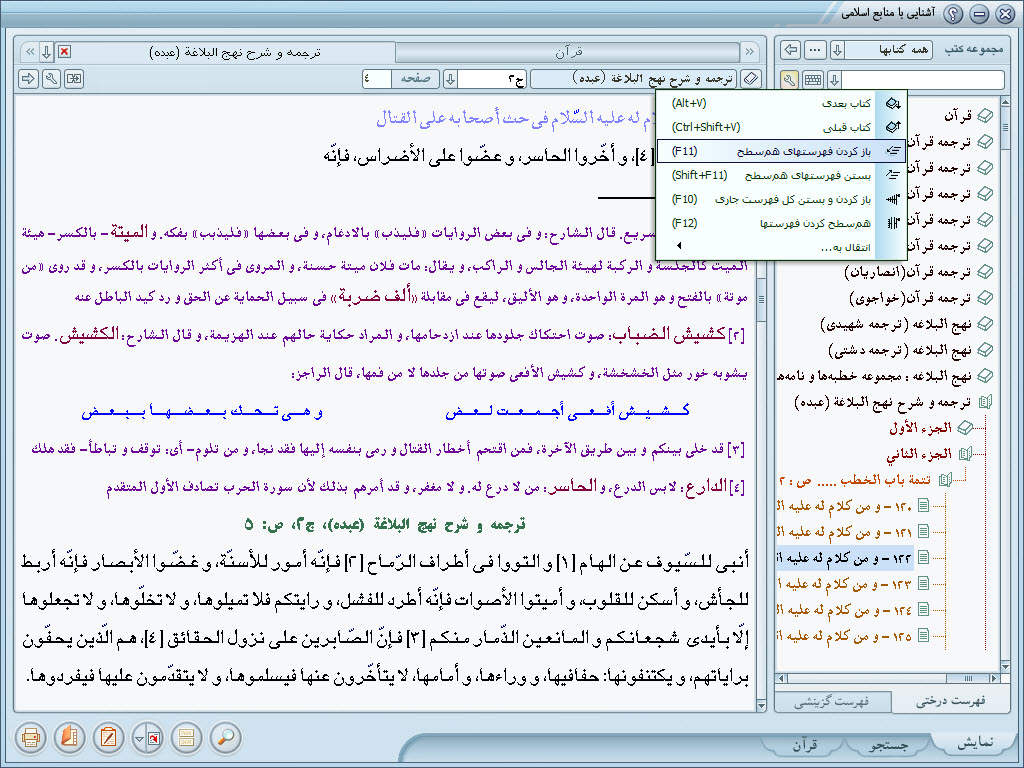Click the magnifier search icon at bottom left
The height and width of the screenshot is (768, 1024).
[227, 738]
